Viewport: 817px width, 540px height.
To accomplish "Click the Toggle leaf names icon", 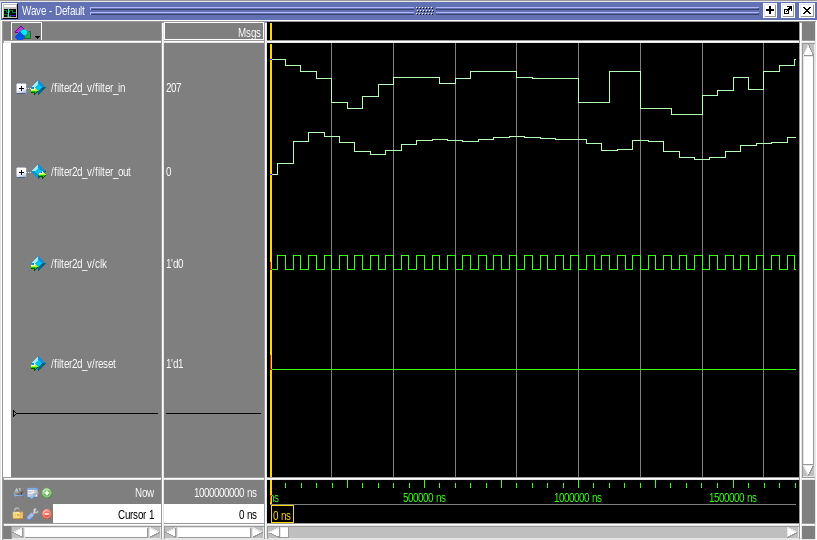I will [x=18, y=493].
